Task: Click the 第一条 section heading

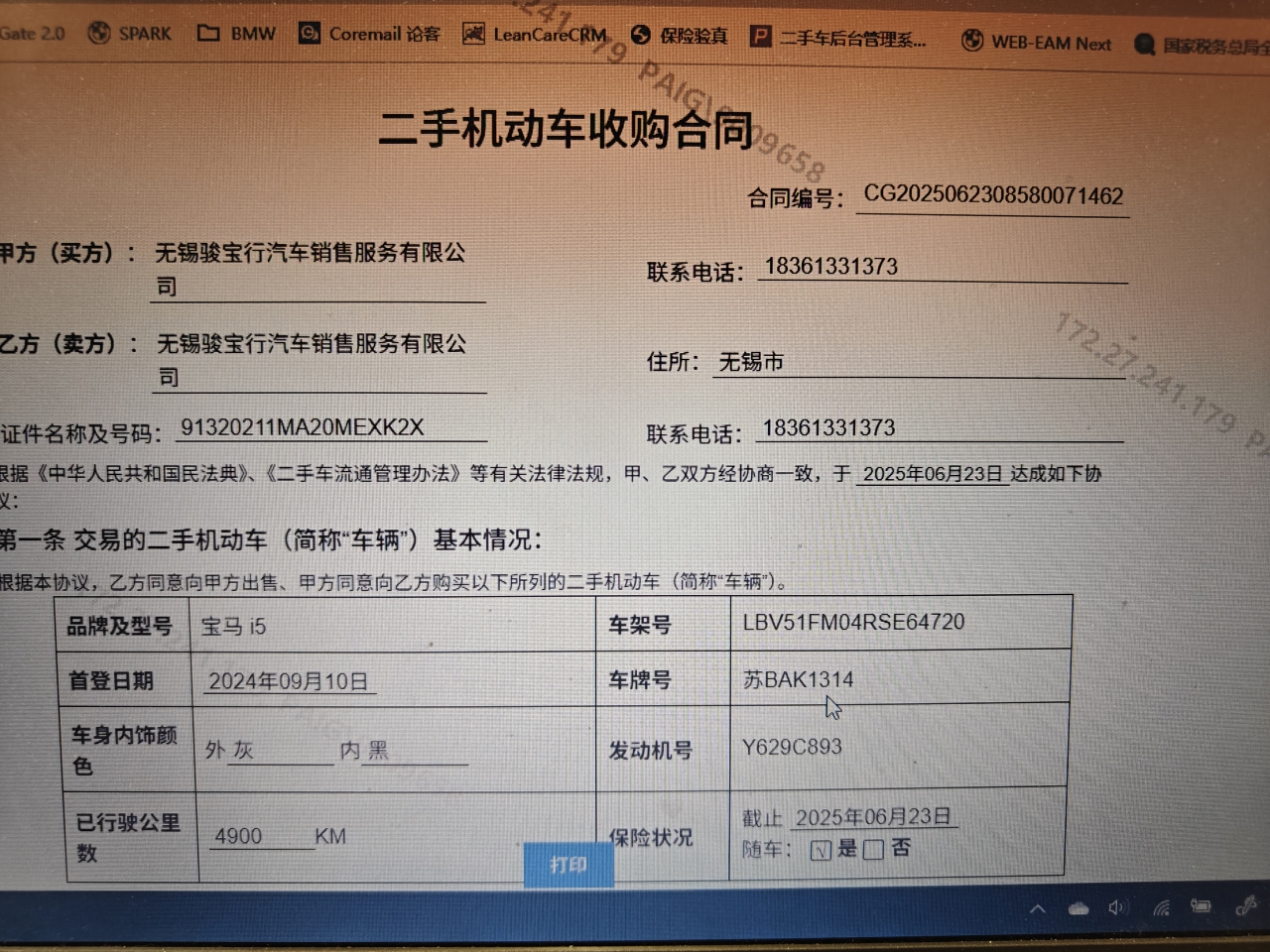Action: pyautogui.click(x=270, y=539)
